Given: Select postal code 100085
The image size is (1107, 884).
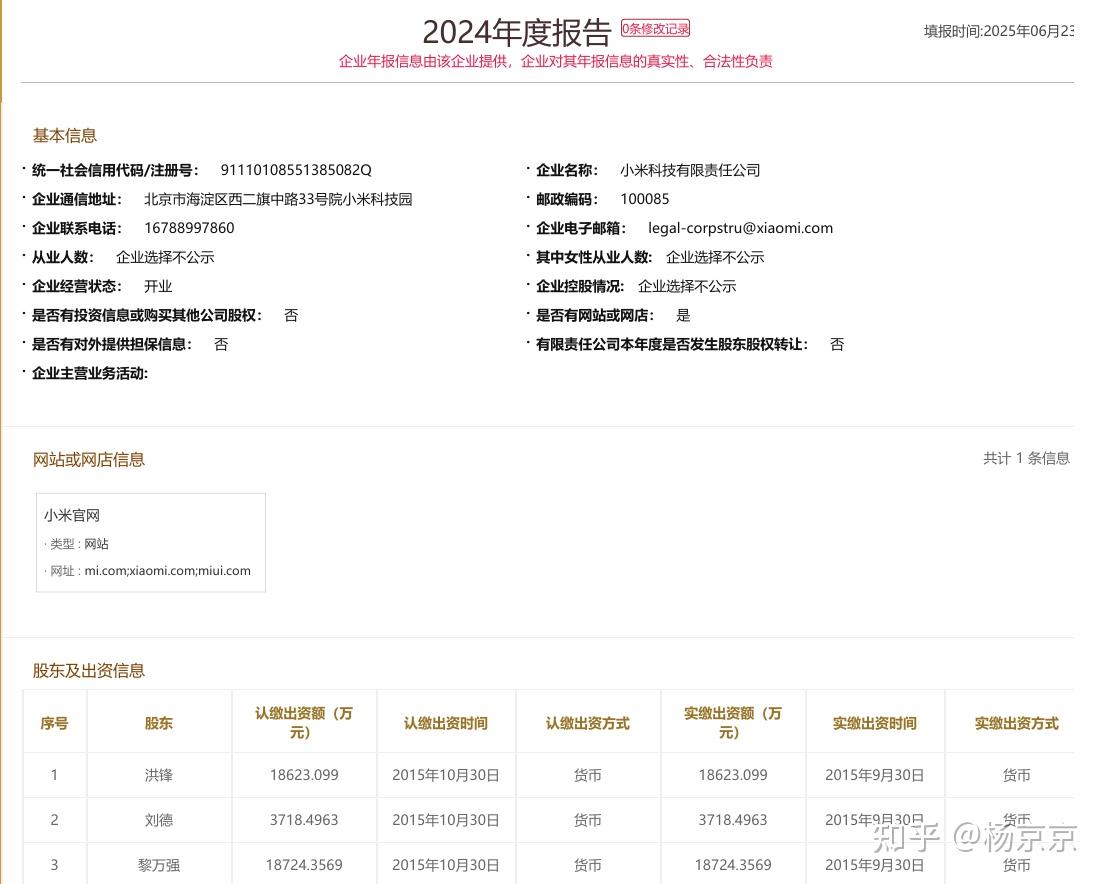Looking at the screenshot, I should [645, 199].
